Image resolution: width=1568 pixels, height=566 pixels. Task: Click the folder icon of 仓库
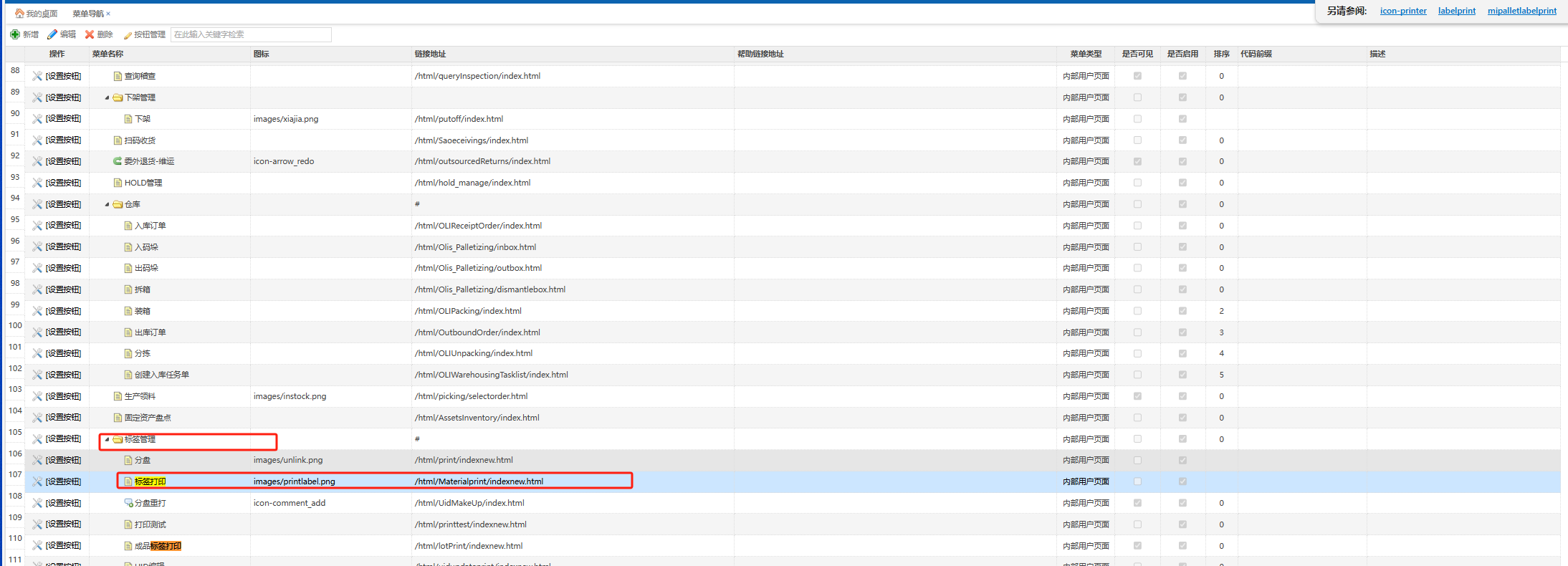(x=118, y=204)
